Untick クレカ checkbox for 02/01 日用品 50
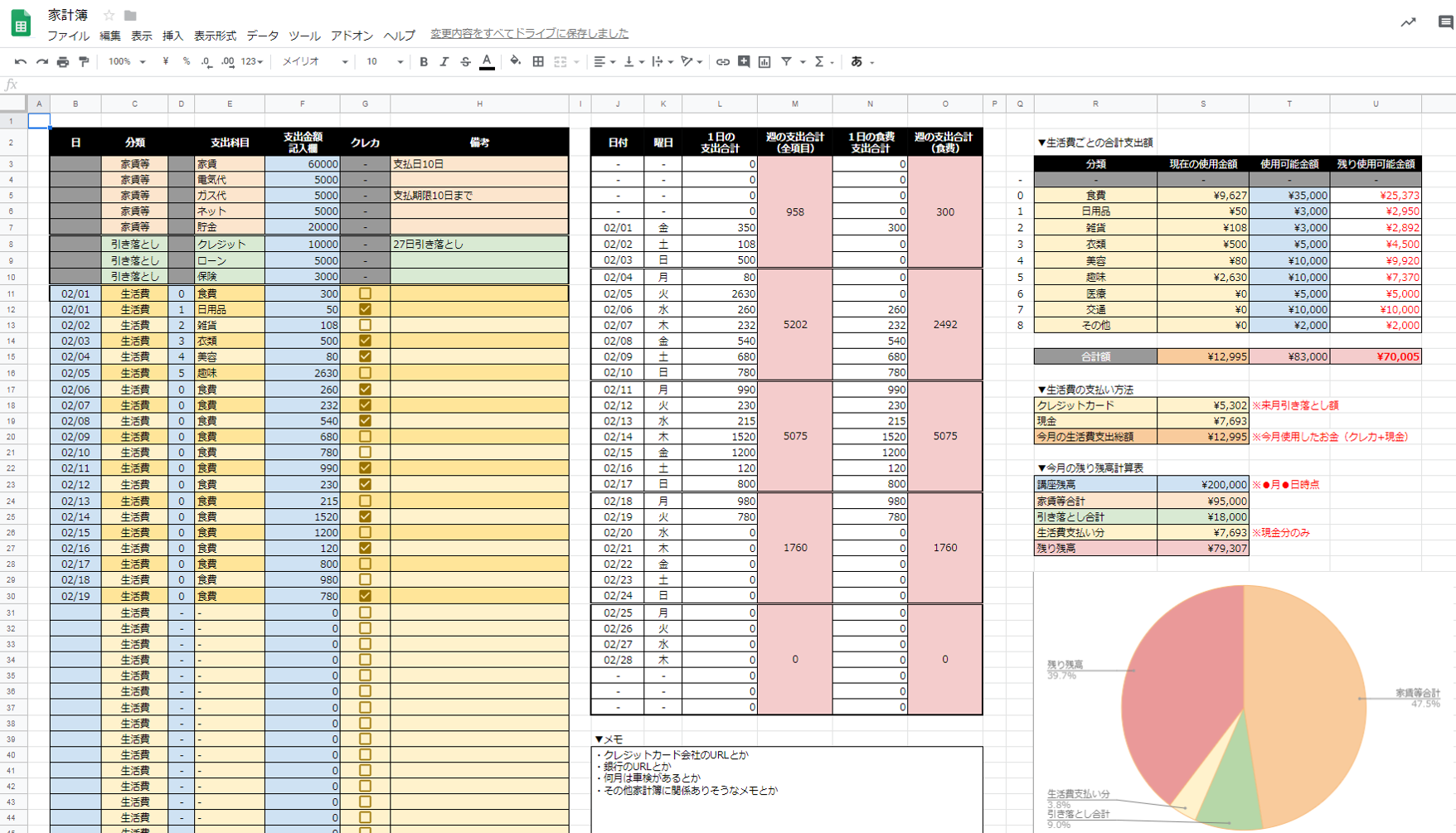 (365, 309)
